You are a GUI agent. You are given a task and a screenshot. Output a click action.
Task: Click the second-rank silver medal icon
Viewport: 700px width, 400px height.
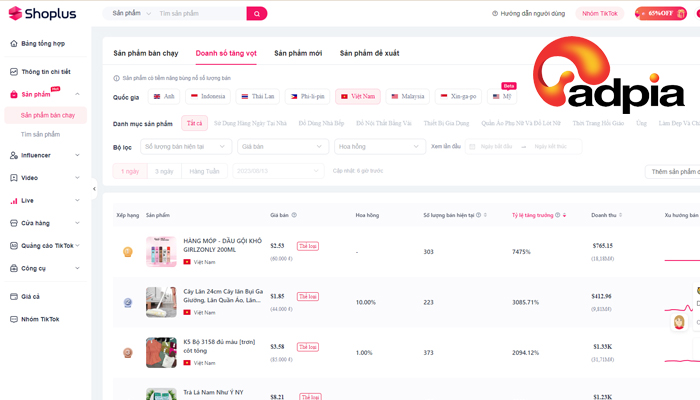[128, 302]
